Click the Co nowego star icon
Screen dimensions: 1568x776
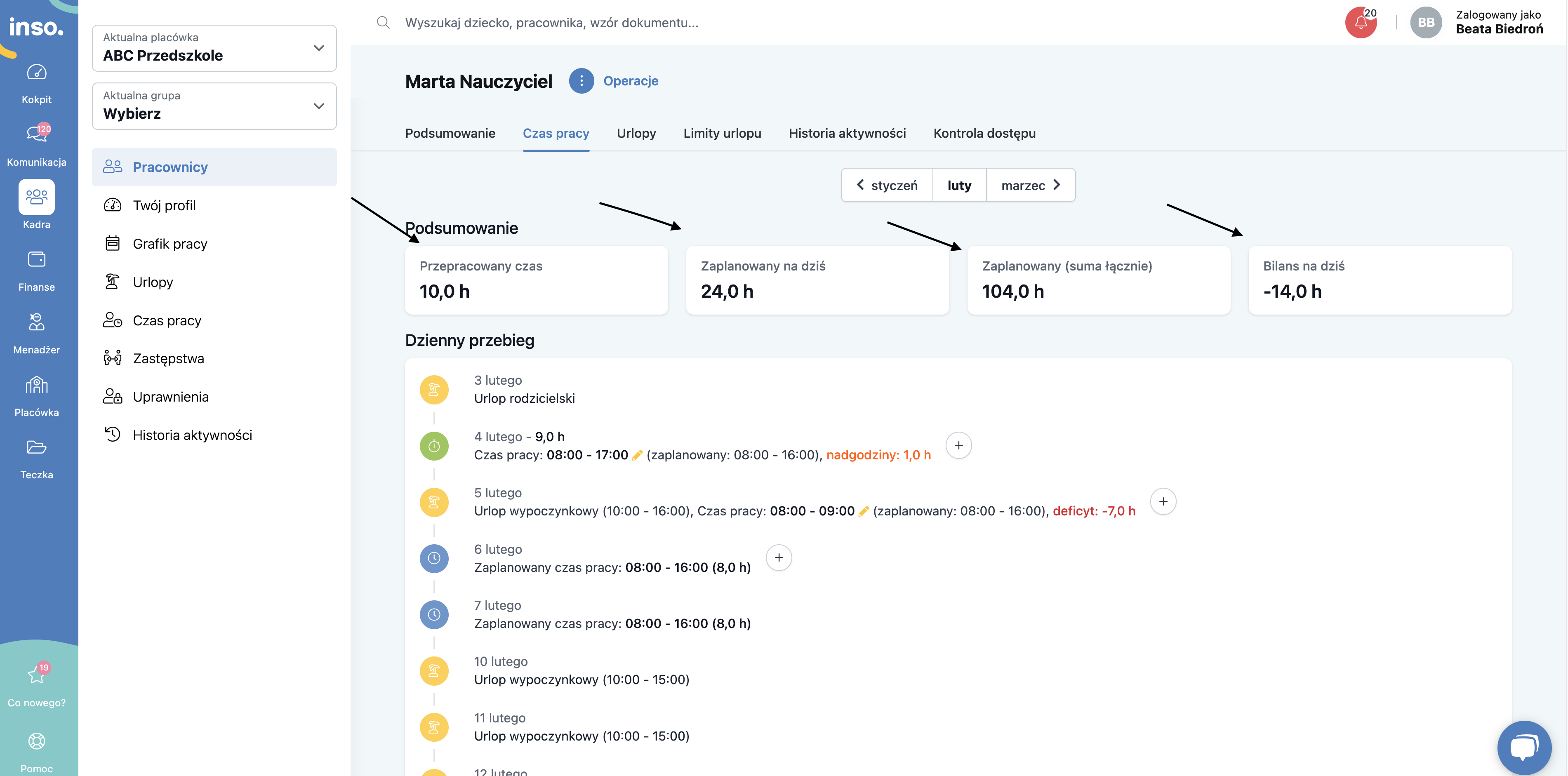point(37,674)
